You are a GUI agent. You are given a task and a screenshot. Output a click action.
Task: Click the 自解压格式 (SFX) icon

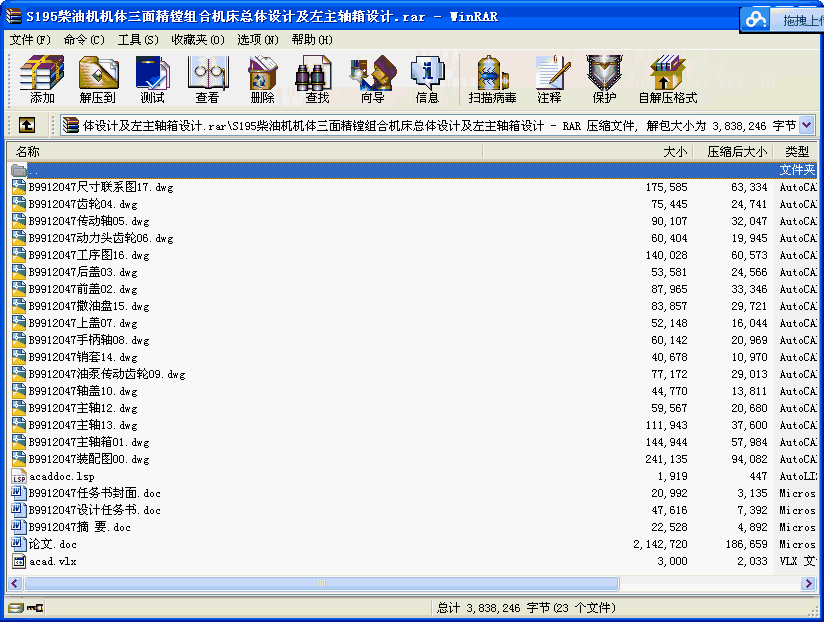point(667,80)
